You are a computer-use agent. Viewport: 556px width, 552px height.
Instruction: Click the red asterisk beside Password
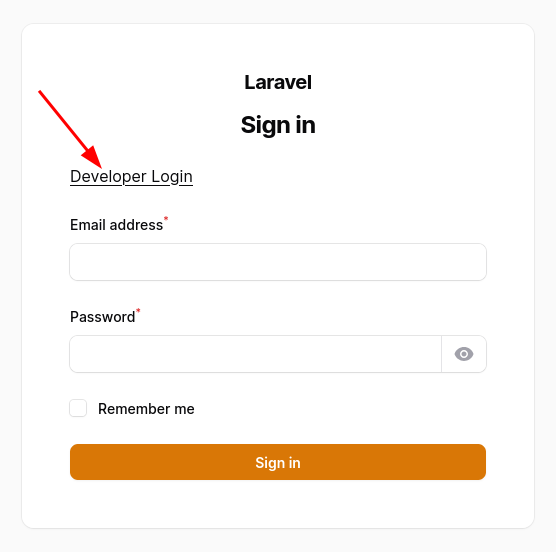point(138,311)
